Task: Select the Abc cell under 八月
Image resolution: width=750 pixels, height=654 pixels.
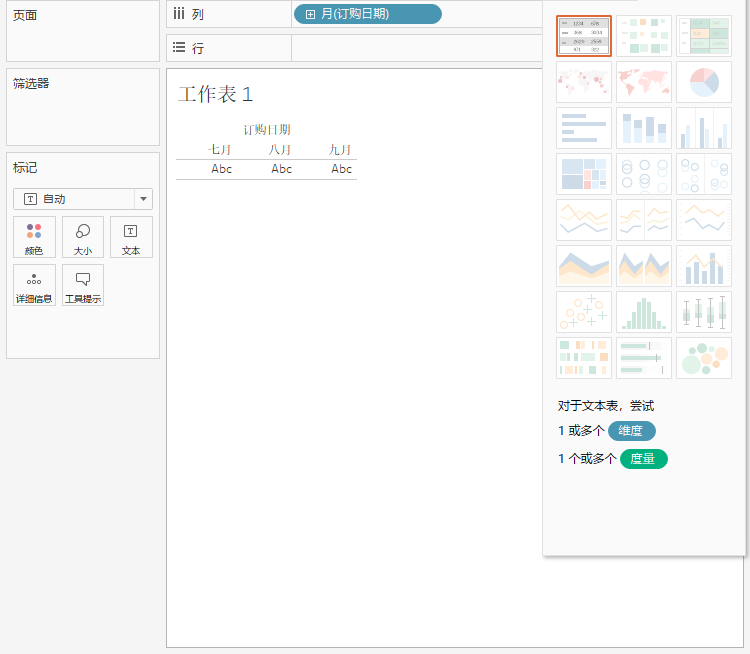Action: (x=281, y=169)
